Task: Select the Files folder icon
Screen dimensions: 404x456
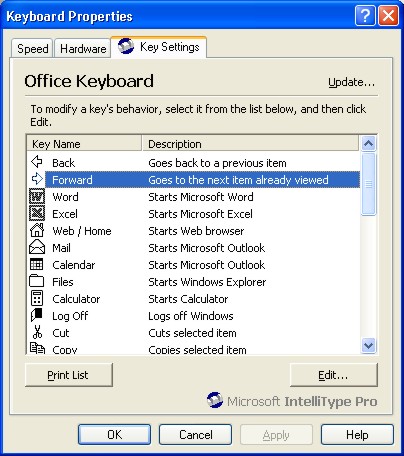Action: click(36, 281)
